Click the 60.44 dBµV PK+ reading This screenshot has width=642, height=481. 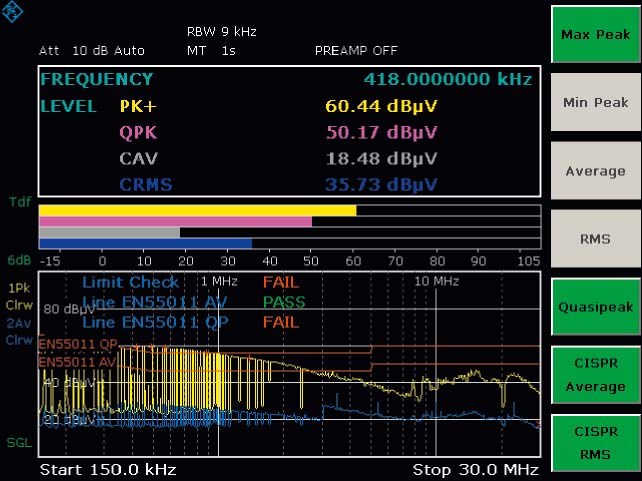point(381,106)
